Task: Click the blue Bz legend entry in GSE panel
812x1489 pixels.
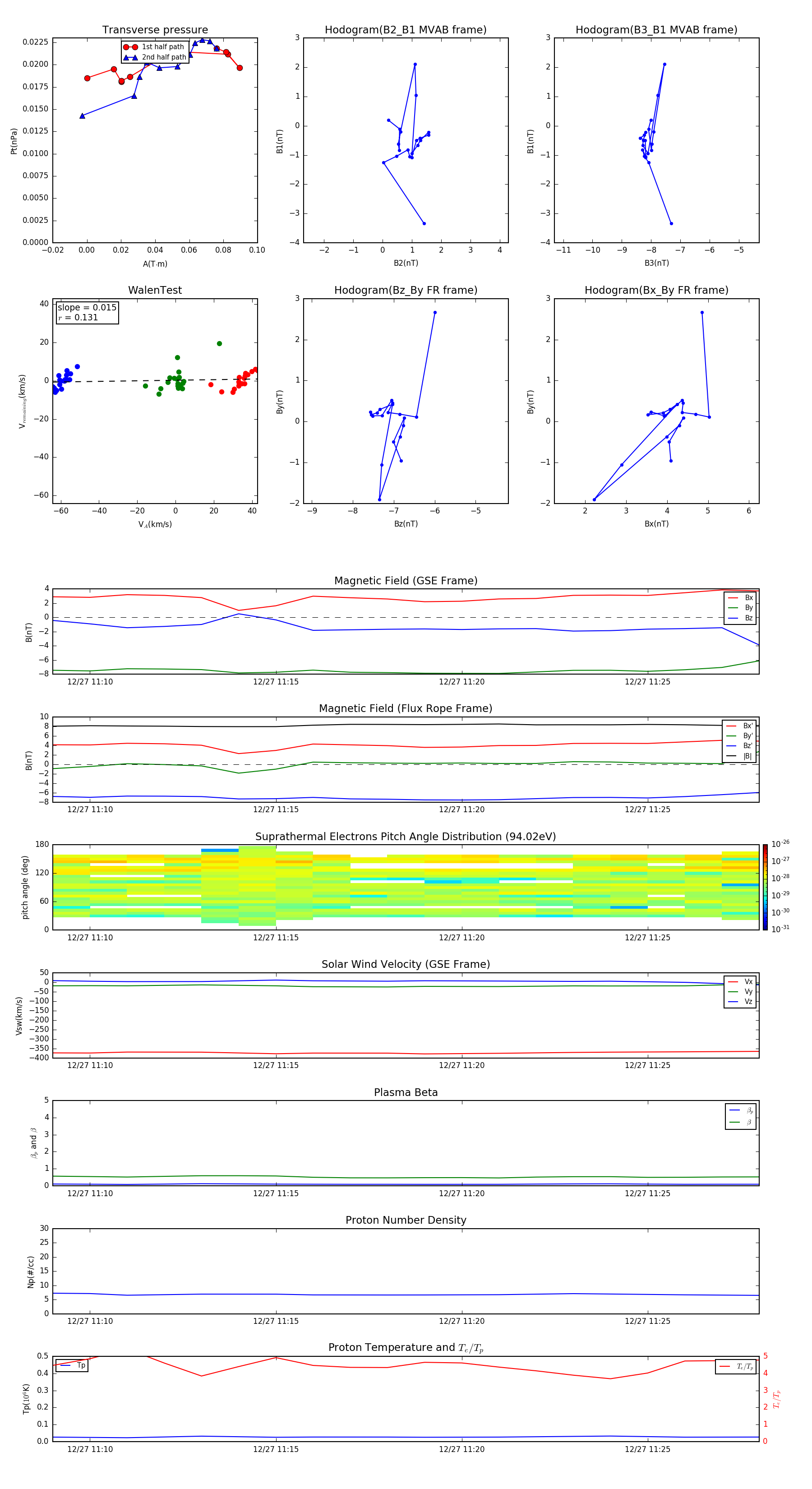Action: 740,618
